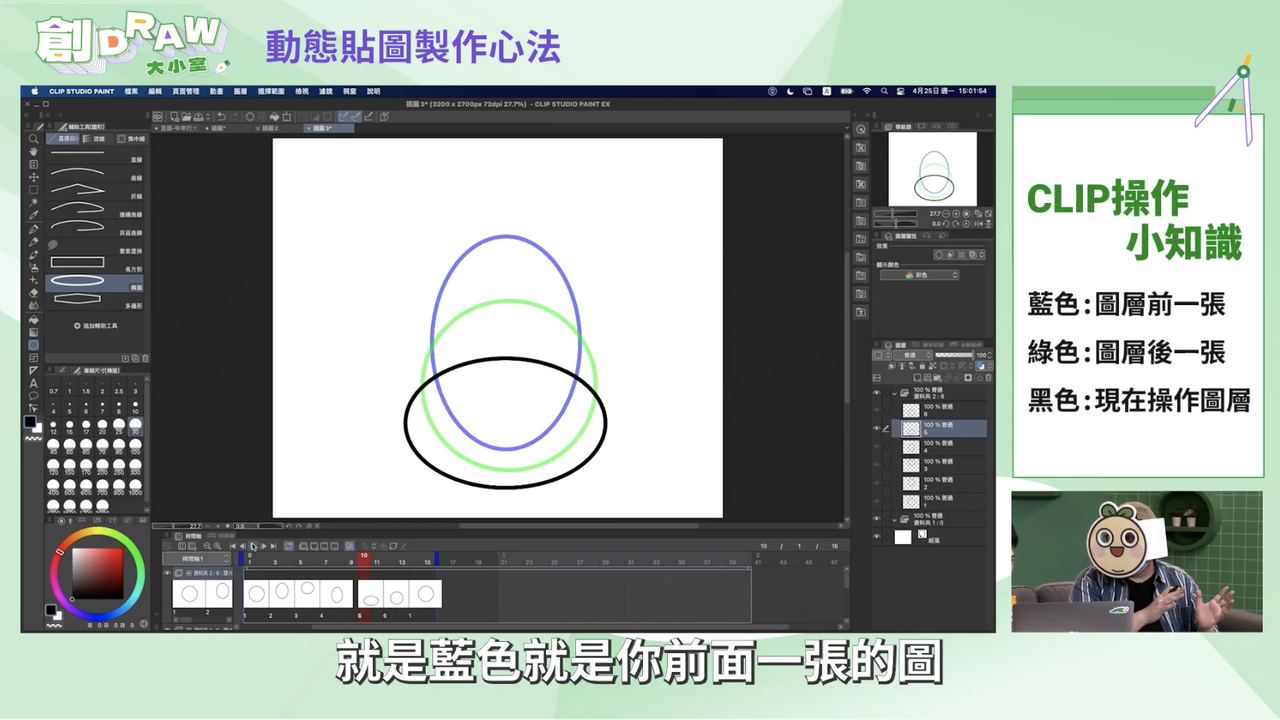Toggle loop playback on the timeline
Screen dimensions: 1280x720
tap(288, 546)
